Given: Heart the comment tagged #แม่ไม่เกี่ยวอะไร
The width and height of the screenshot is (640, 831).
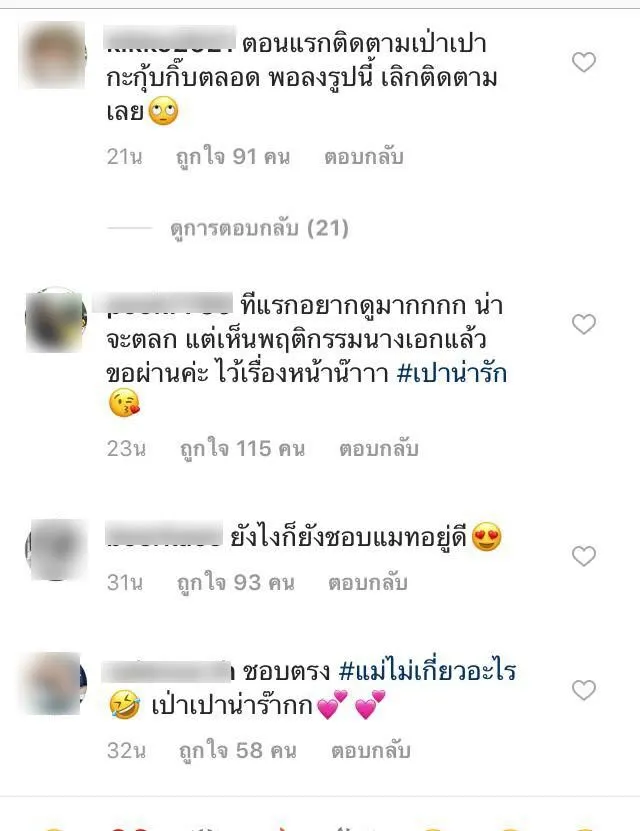Looking at the screenshot, I should tap(584, 690).
